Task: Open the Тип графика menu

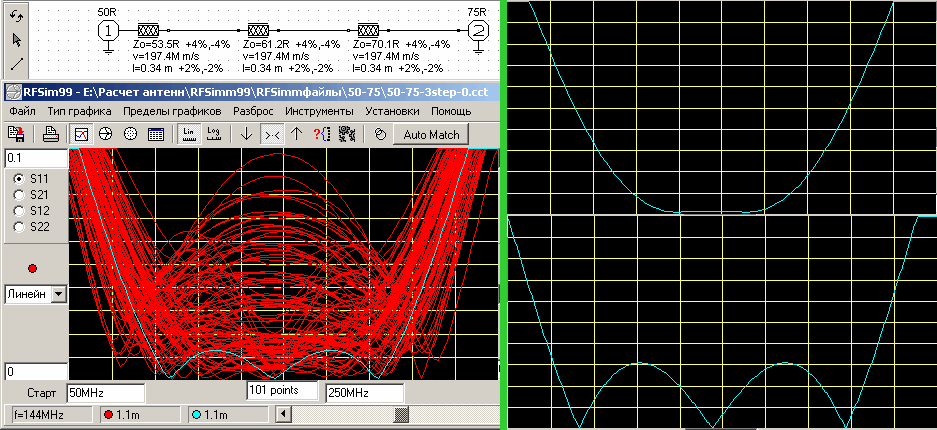Action: click(x=79, y=111)
